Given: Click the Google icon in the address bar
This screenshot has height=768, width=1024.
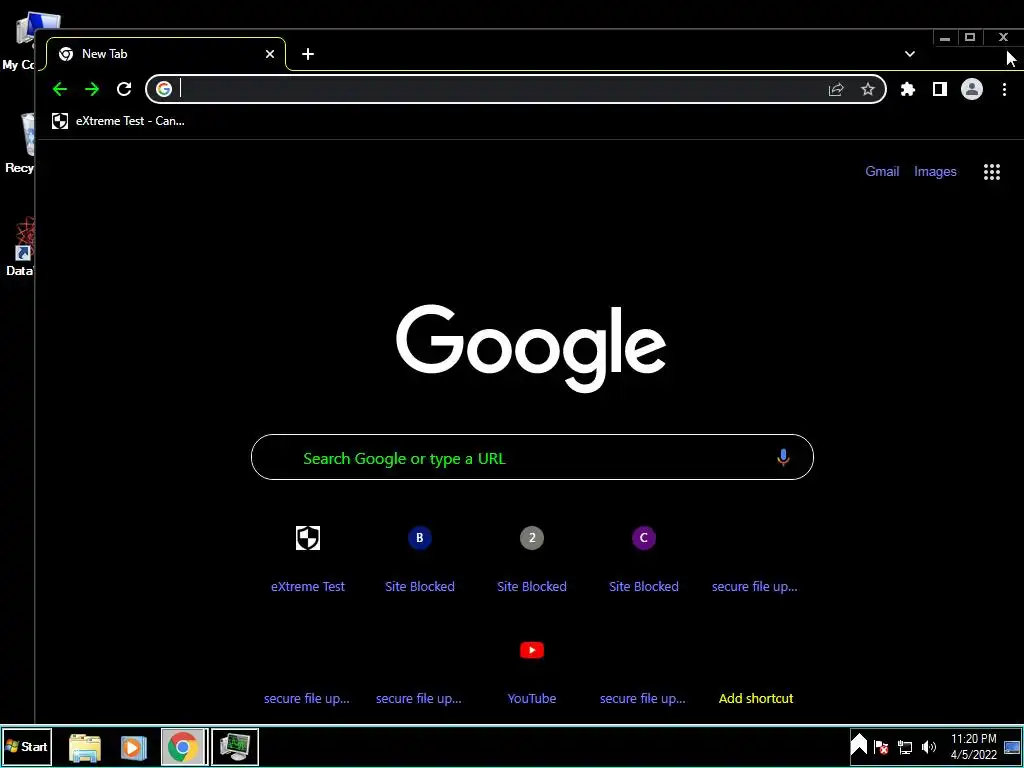Looking at the screenshot, I should (x=164, y=89).
